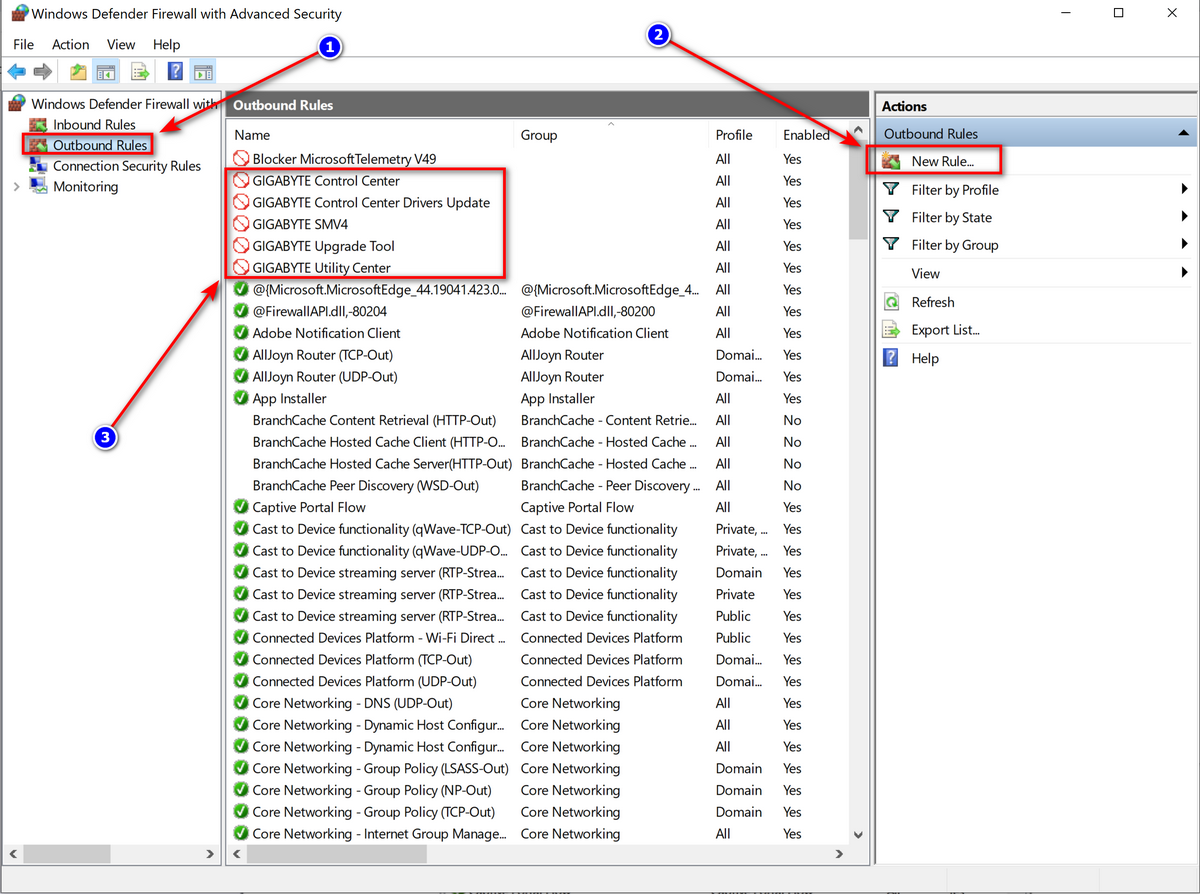Click the Filter by State funnel icon

point(892,217)
